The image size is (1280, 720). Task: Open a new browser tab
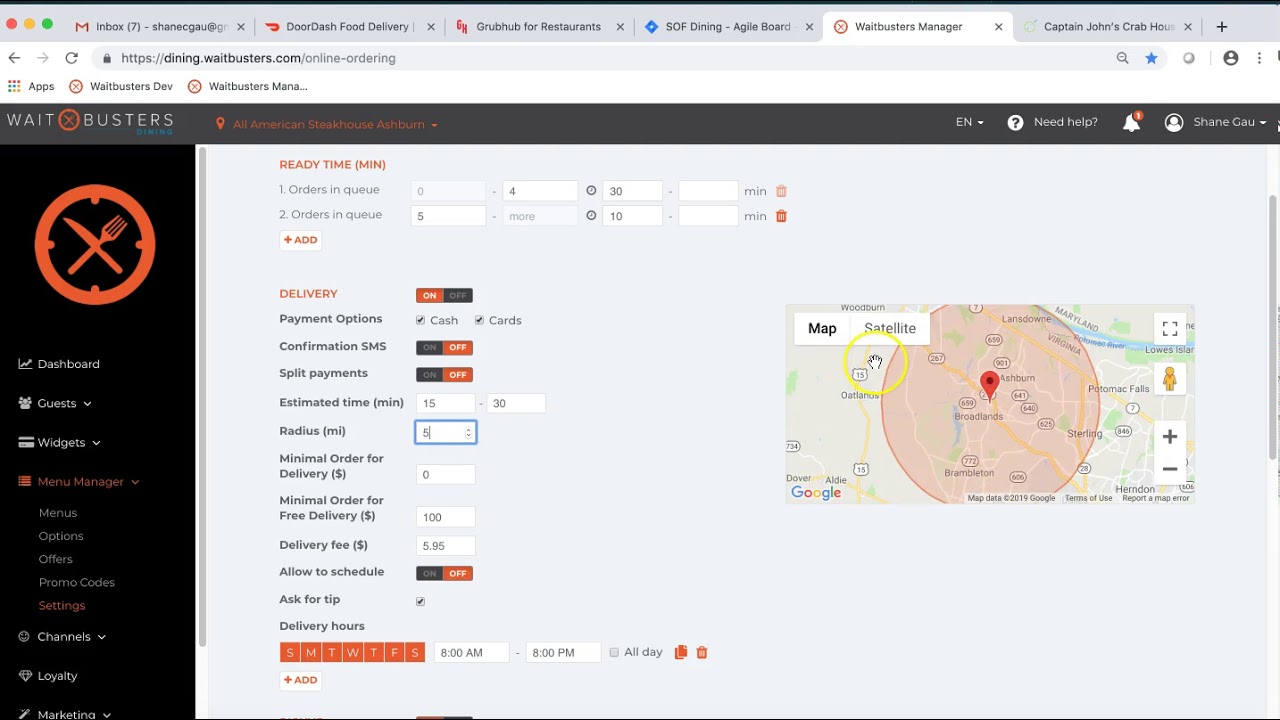pyautogui.click(x=1221, y=27)
